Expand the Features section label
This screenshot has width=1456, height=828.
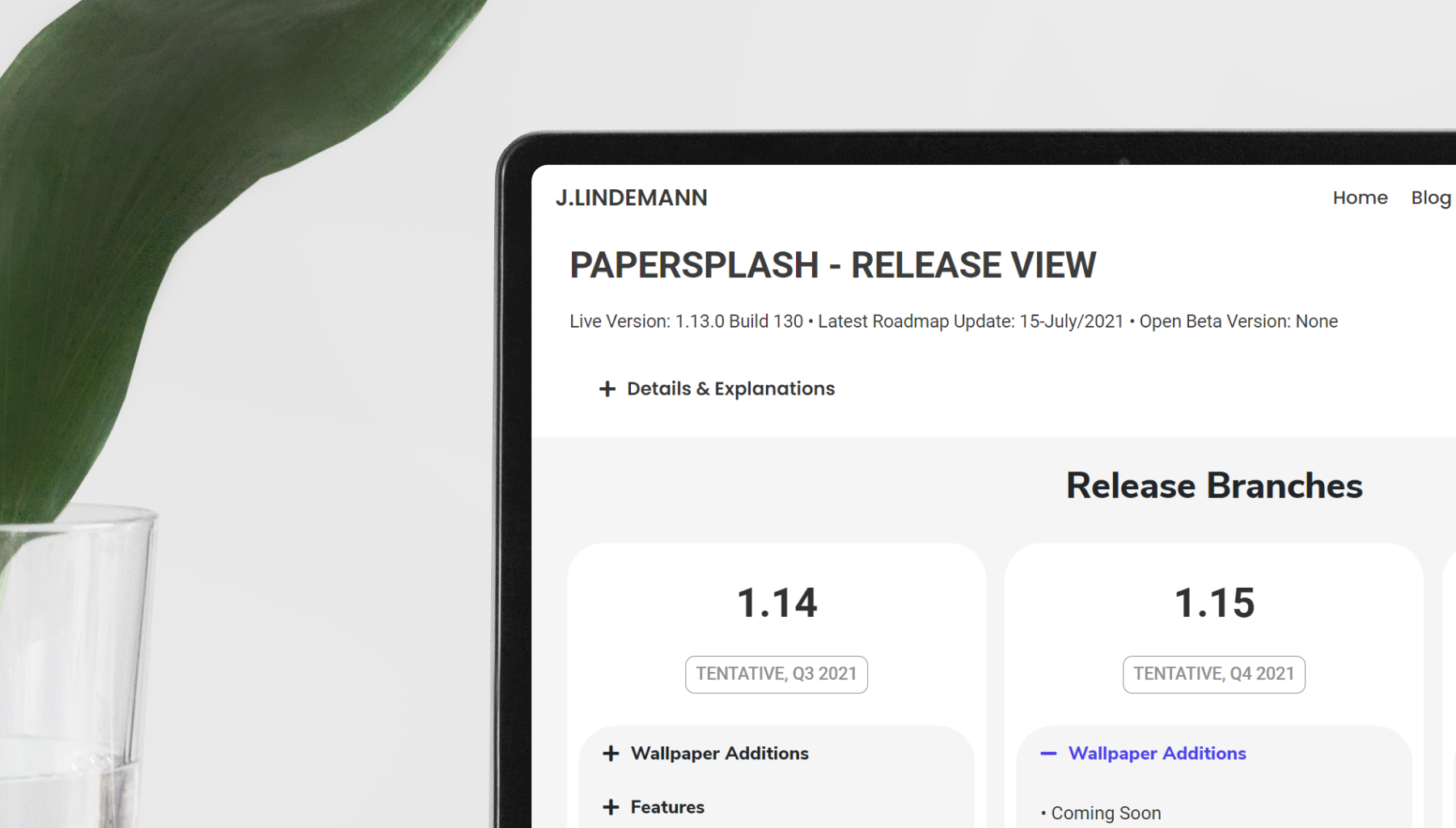667,807
